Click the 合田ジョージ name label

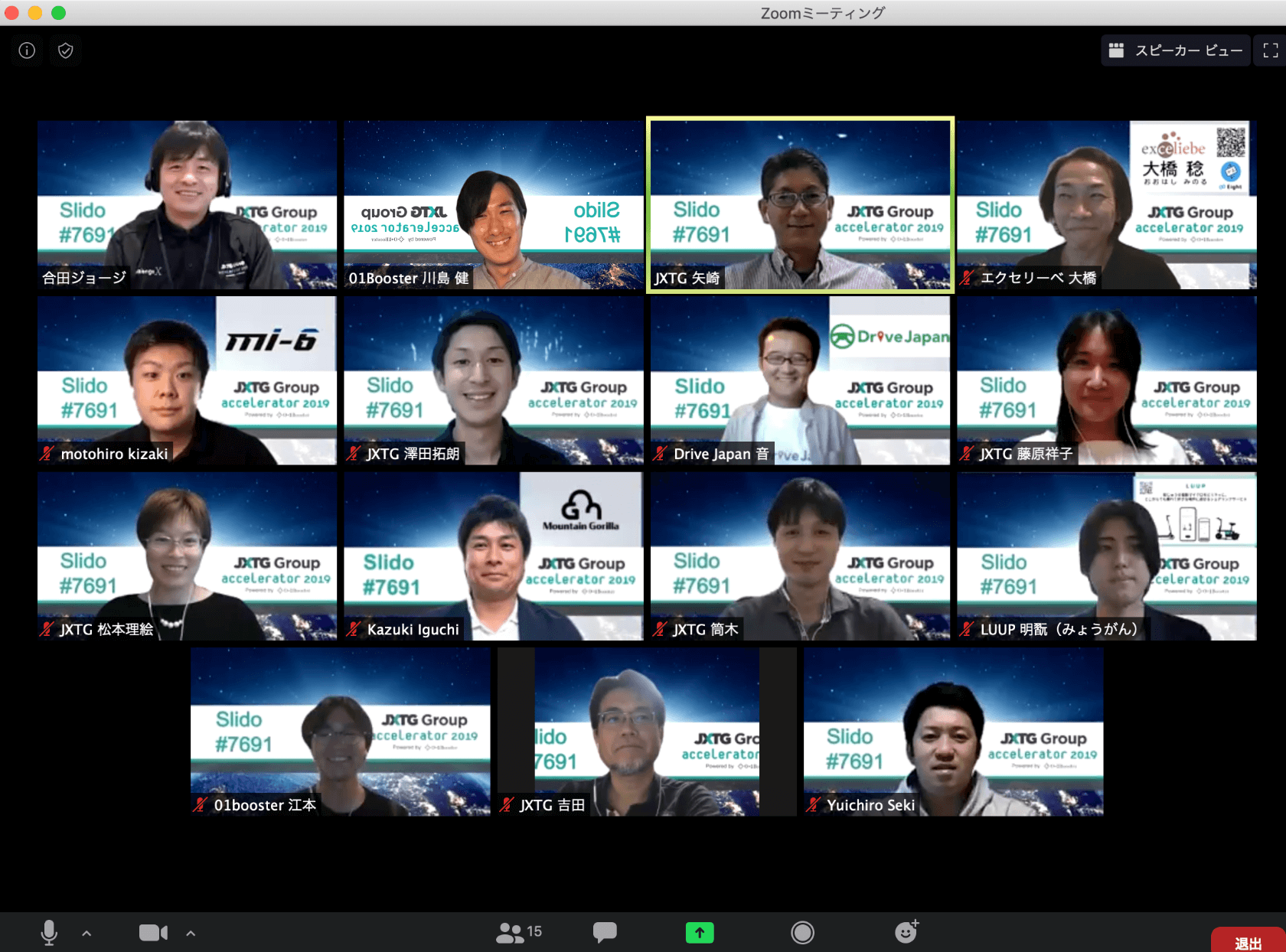coord(84,278)
